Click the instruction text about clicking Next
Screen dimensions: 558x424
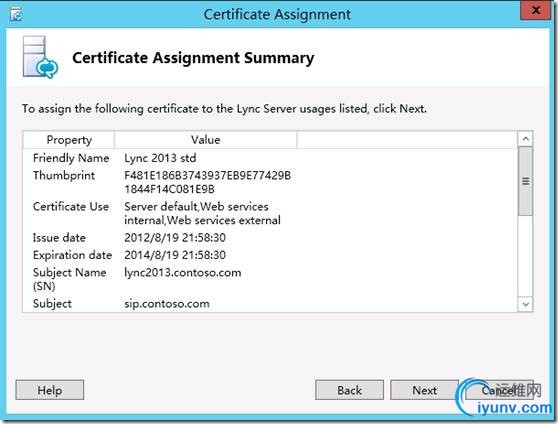pos(224,109)
